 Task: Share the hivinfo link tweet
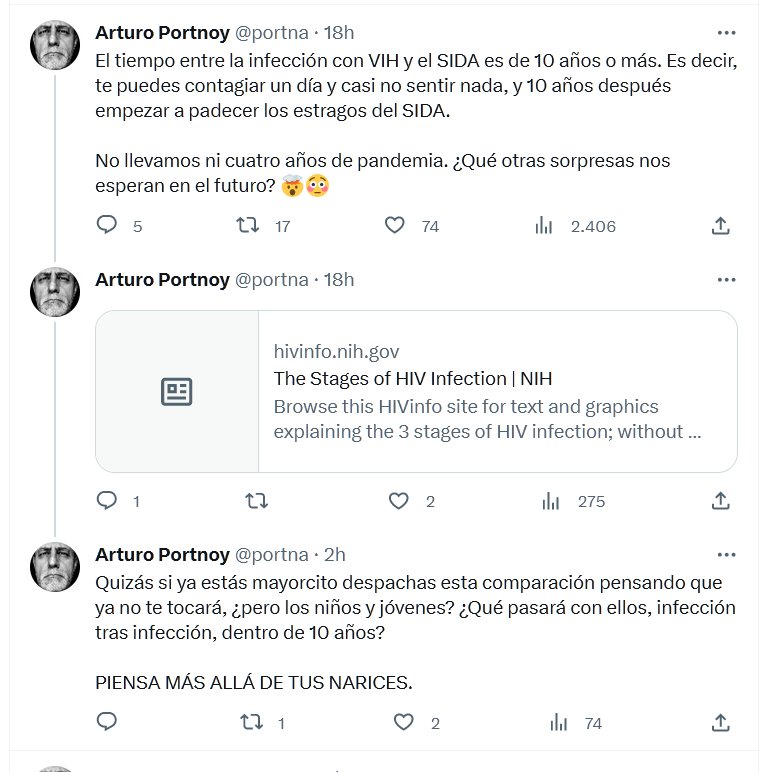tap(720, 501)
